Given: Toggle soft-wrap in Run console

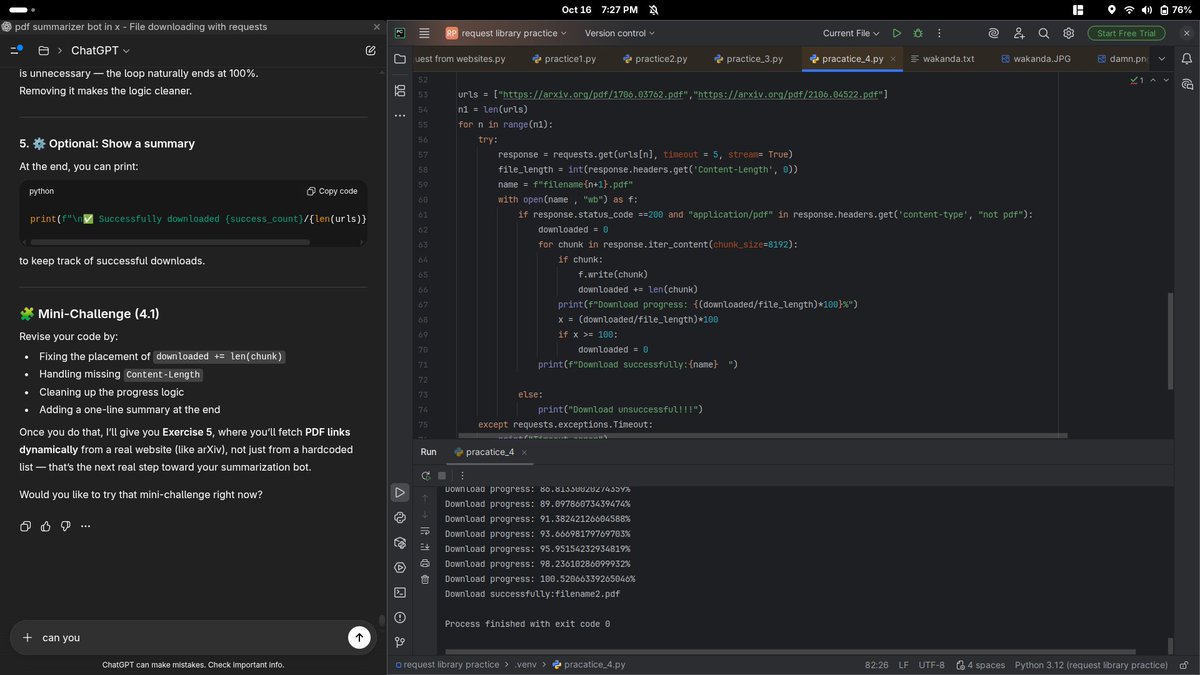Looking at the screenshot, I should [x=425, y=531].
